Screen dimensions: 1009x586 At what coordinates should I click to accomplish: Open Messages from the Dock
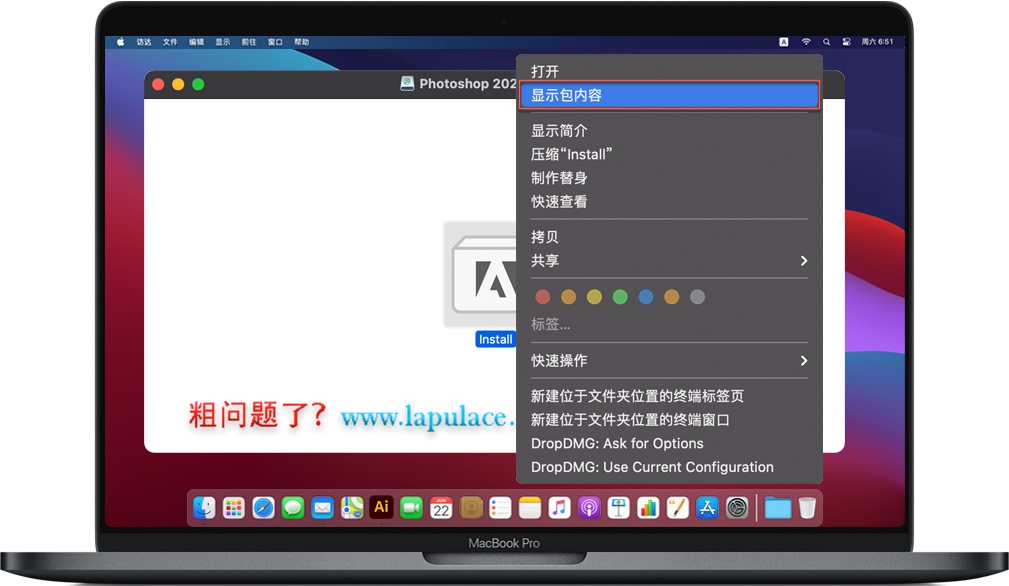pyautogui.click(x=293, y=507)
